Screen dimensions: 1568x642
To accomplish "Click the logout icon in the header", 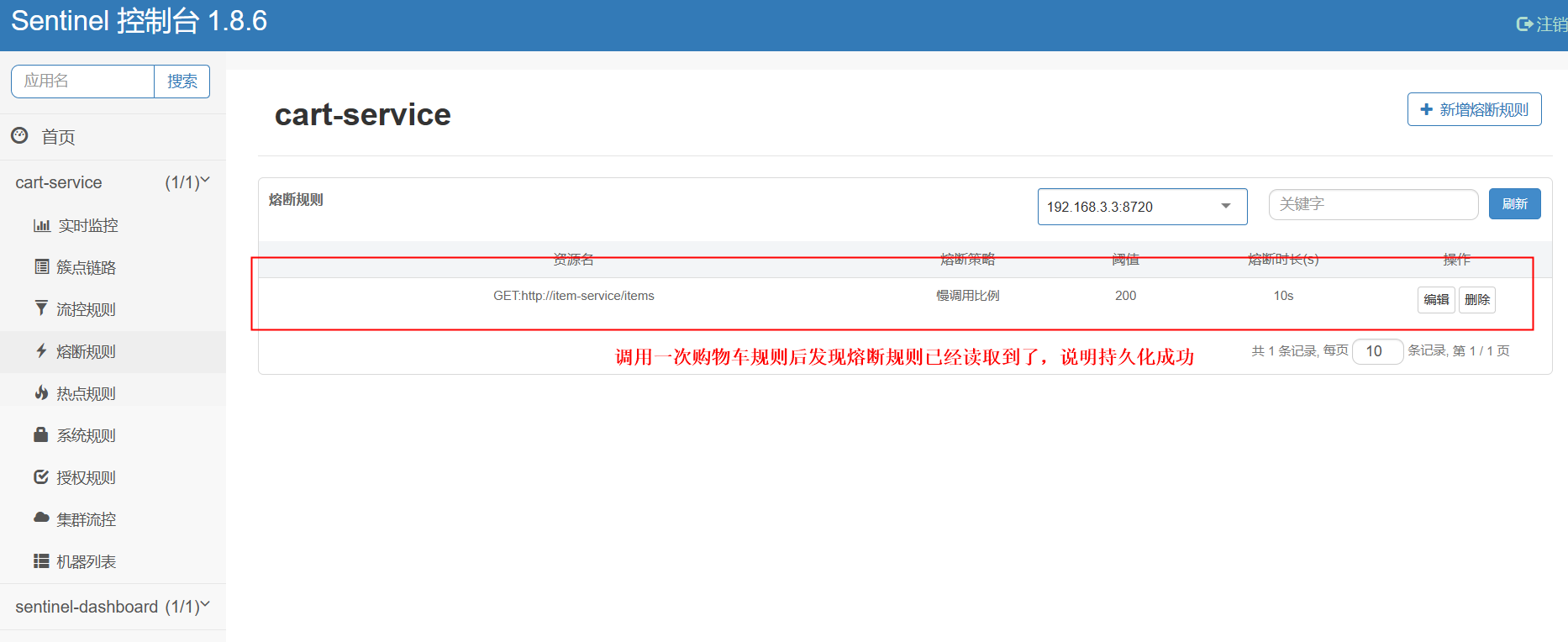I will [1524, 24].
